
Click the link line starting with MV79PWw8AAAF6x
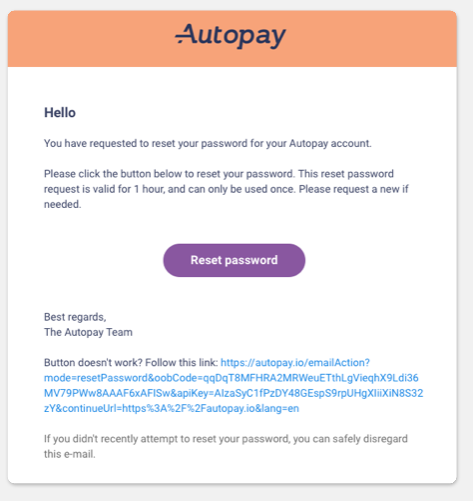(233, 393)
